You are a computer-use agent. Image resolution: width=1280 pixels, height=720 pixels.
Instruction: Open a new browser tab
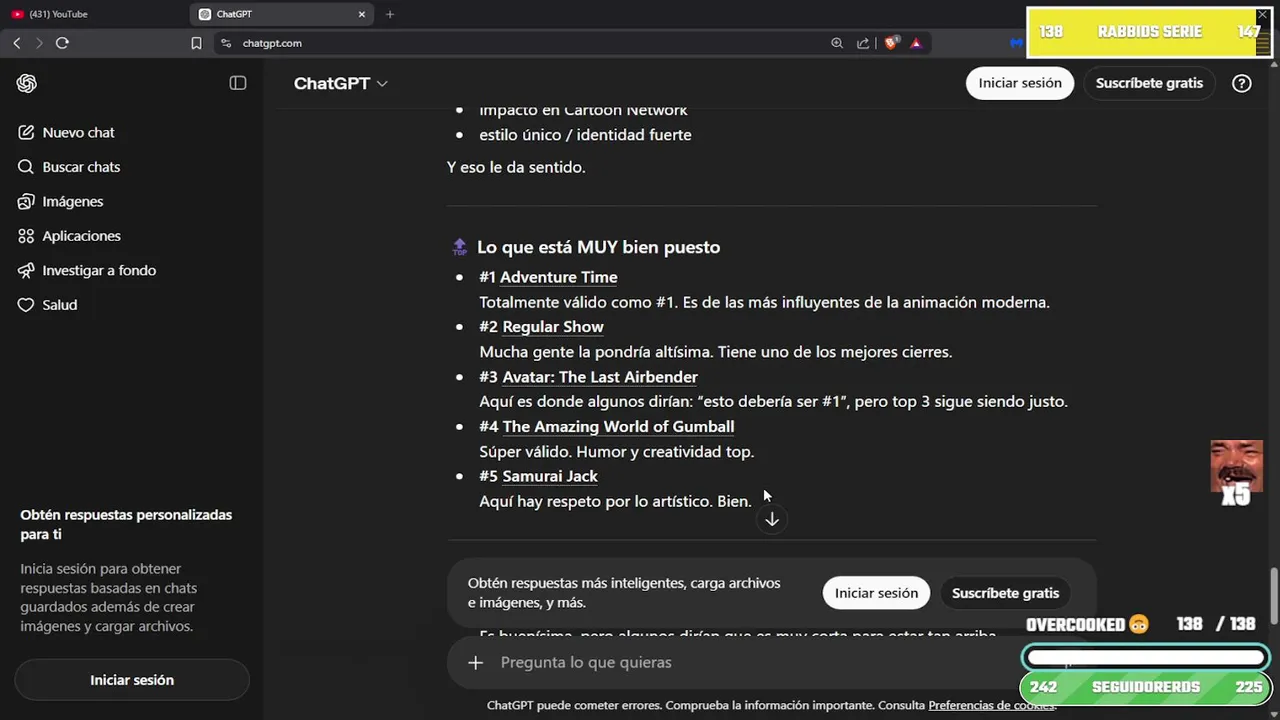click(390, 14)
